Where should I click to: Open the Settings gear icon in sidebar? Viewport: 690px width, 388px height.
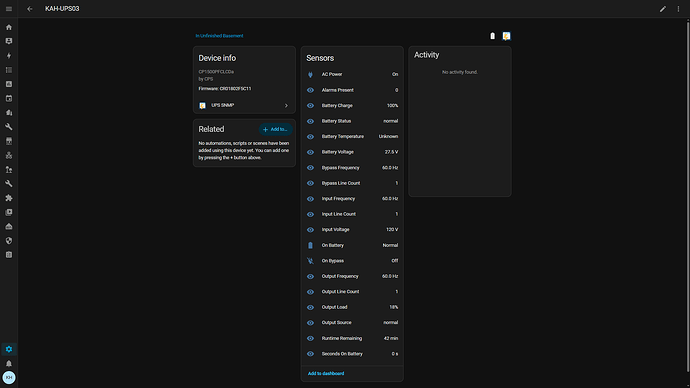9,349
